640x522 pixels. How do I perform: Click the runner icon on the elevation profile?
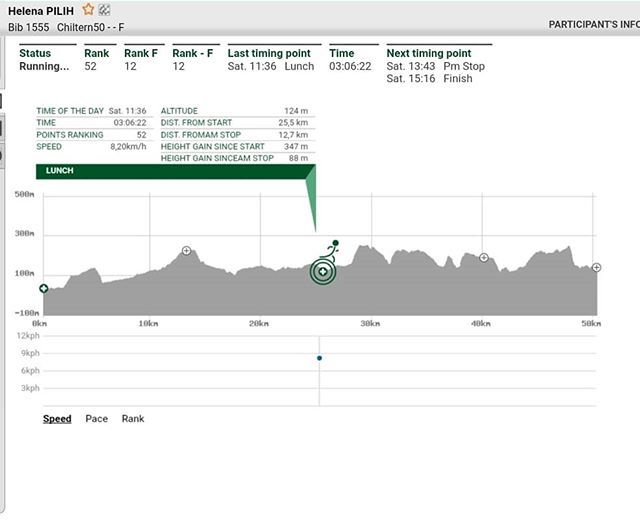pyautogui.click(x=331, y=251)
